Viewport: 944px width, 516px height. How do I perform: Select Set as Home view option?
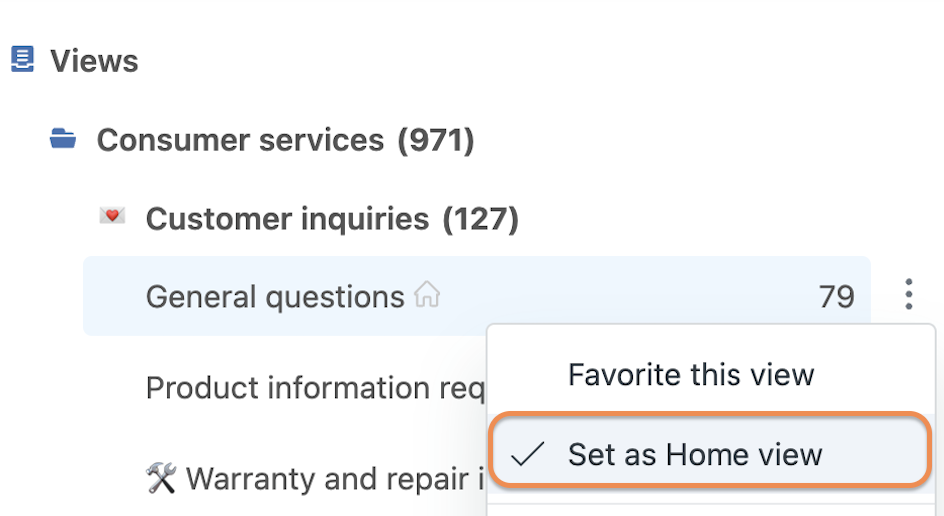(694, 455)
